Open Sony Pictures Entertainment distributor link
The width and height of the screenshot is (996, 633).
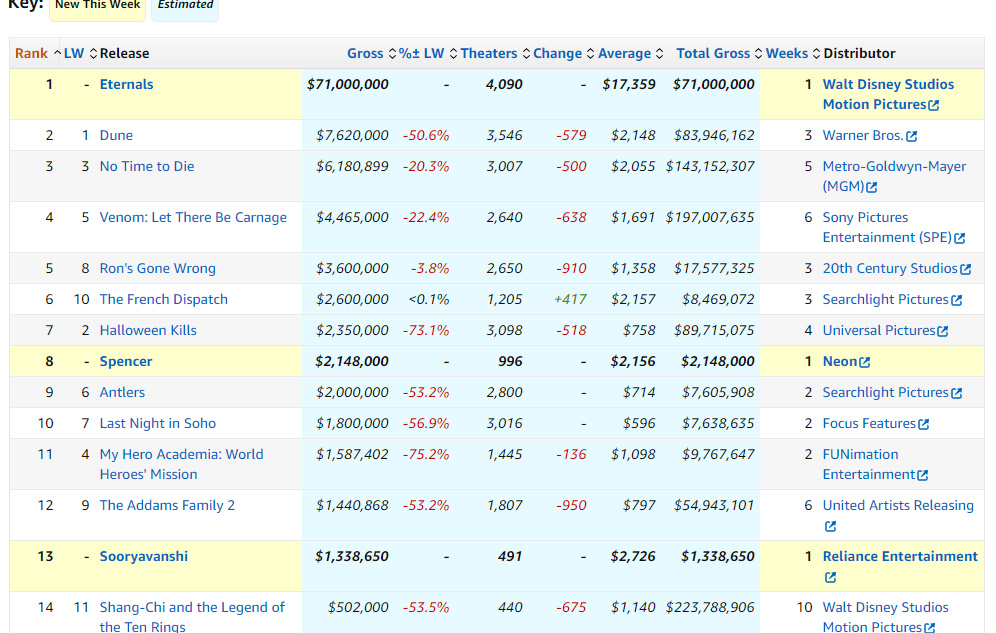pos(887,227)
